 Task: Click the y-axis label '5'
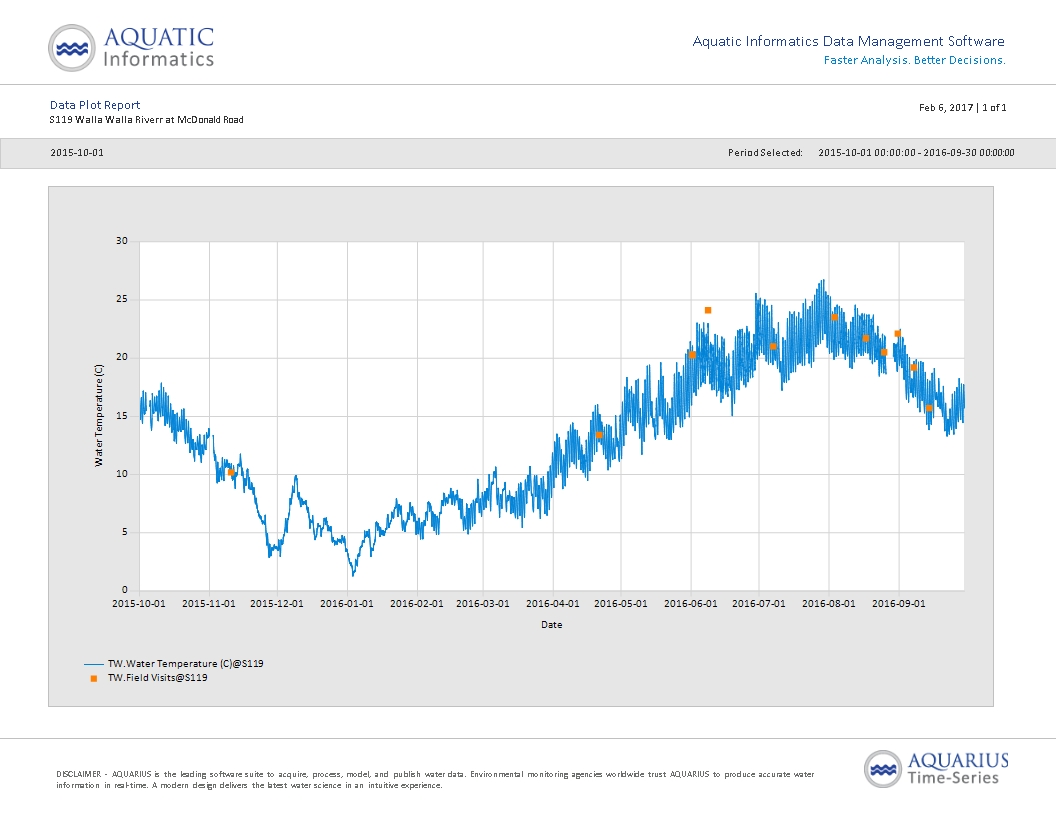pyautogui.click(x=125, y=532)
